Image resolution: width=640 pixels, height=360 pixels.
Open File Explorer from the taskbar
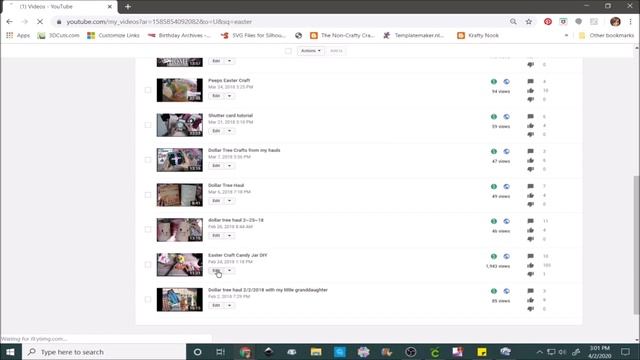(316, 352)
